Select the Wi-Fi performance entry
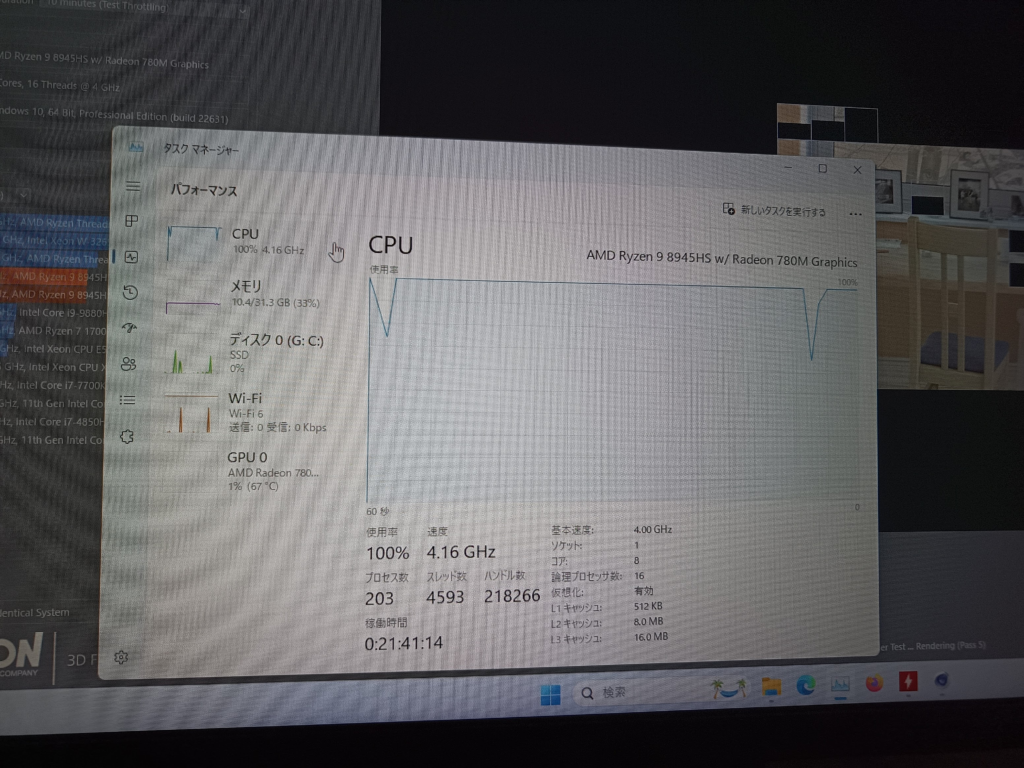1024x768 pixels. click(x=245, y=411)
